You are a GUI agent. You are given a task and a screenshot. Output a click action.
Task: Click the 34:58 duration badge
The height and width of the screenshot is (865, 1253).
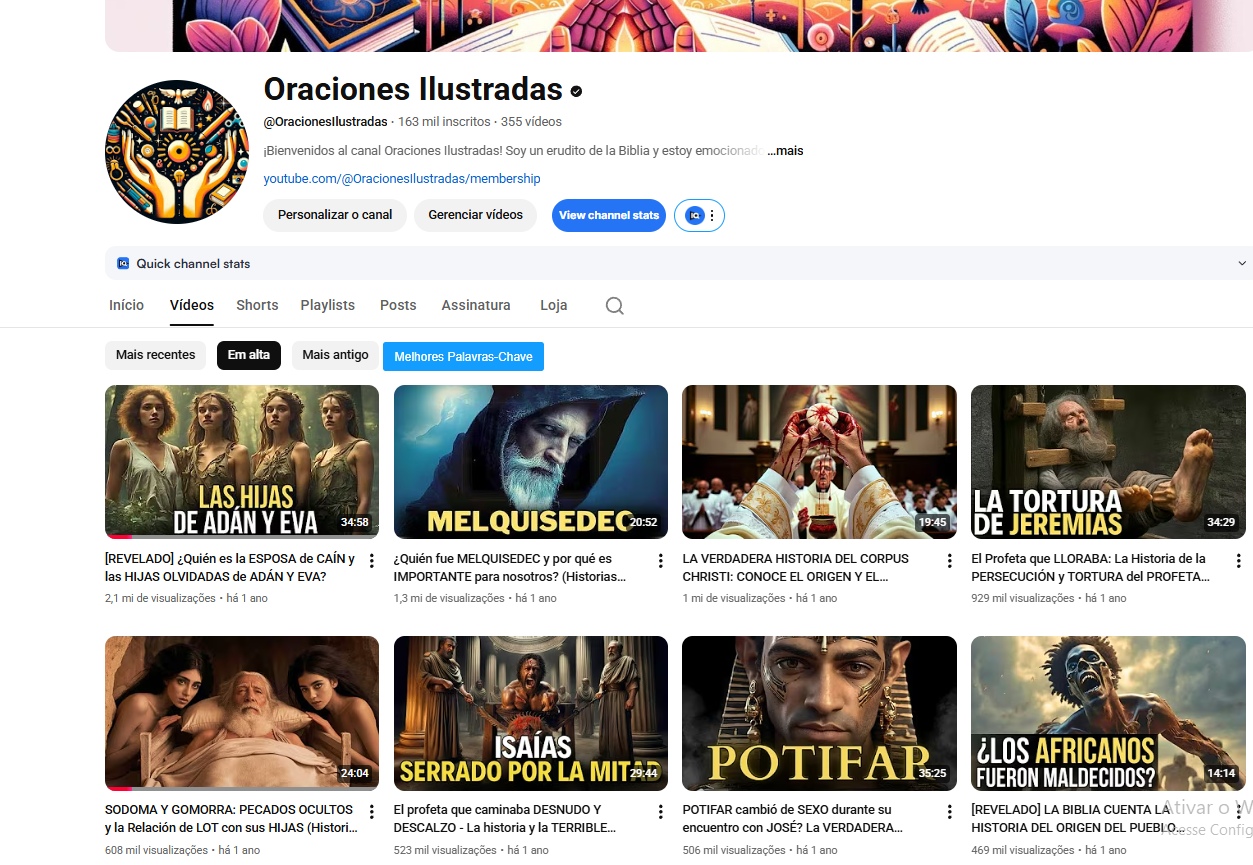(354, 522)
